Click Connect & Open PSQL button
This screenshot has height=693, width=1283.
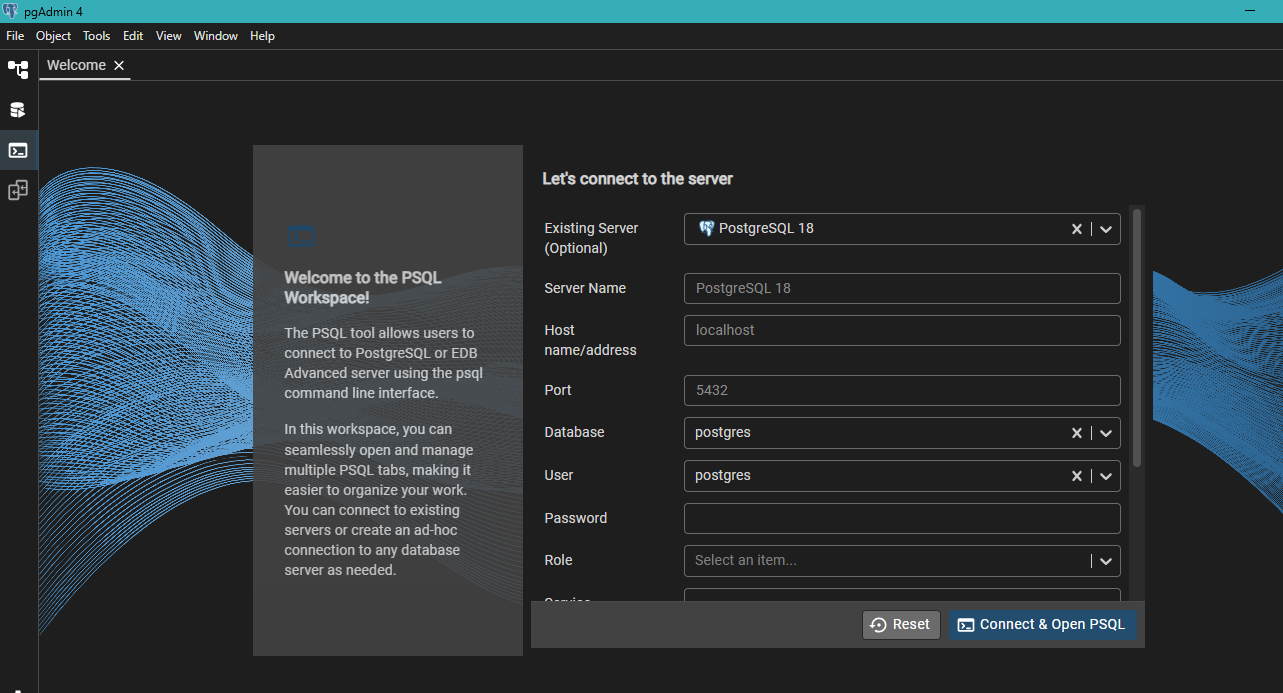coord(1042,624)
